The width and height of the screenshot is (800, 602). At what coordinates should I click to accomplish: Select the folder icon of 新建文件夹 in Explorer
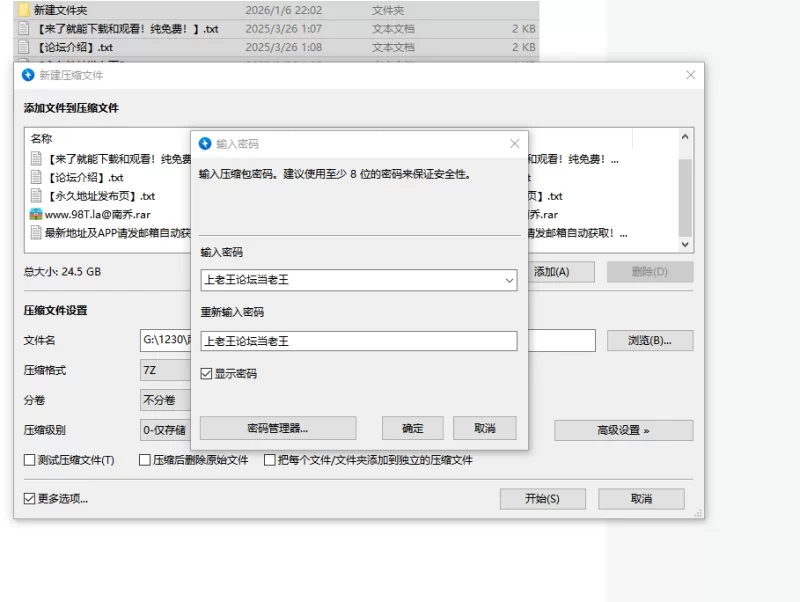(x=23, y=10)
